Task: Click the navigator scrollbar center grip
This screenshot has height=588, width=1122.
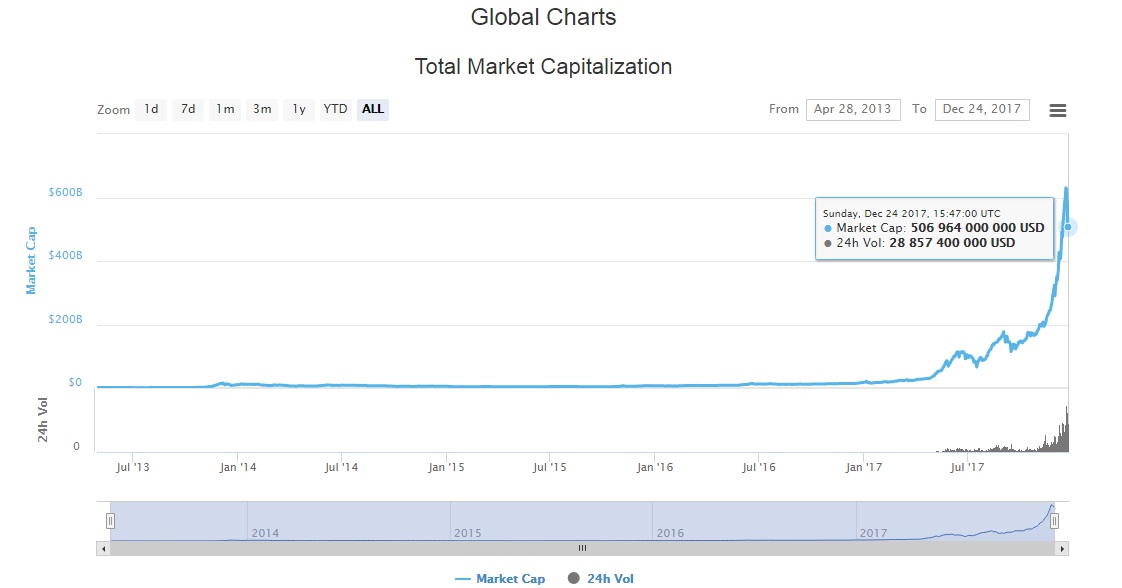Action: (582, 548)
